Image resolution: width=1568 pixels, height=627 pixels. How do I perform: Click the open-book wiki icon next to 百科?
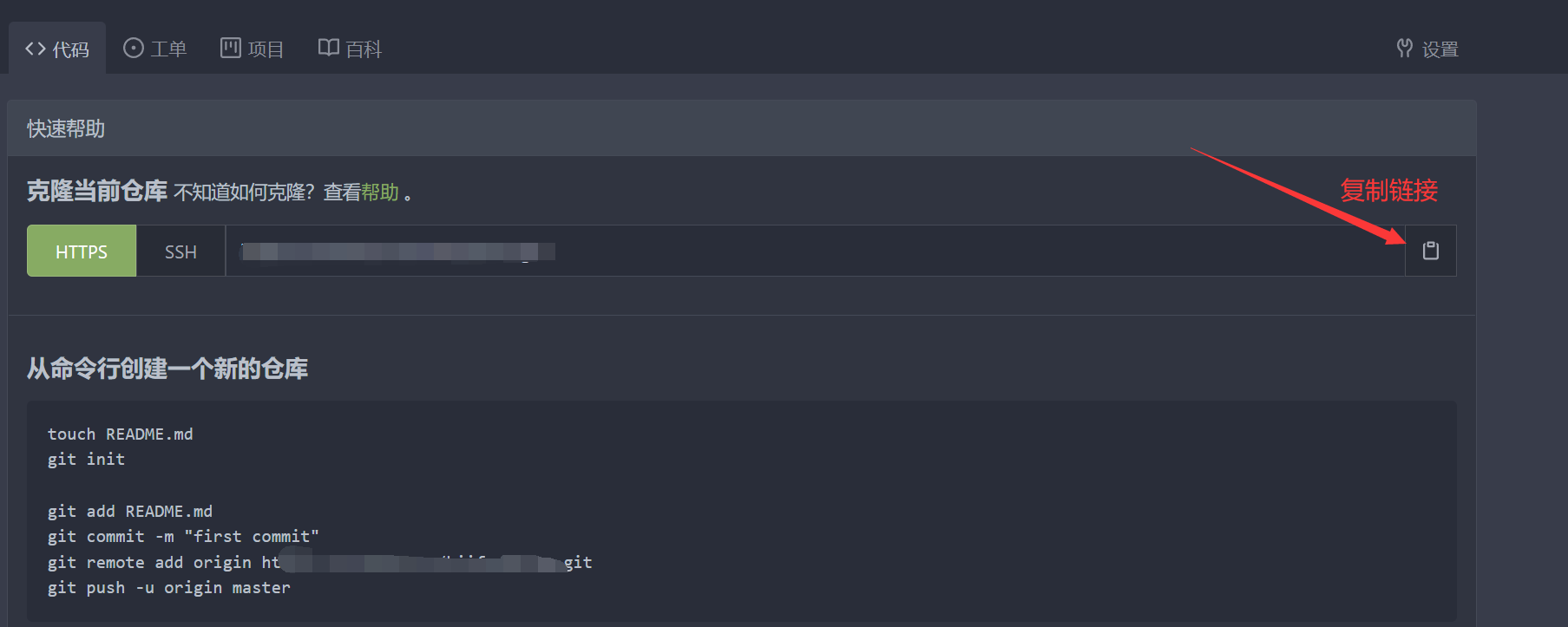pyautogui.click(x=328, y=48)
